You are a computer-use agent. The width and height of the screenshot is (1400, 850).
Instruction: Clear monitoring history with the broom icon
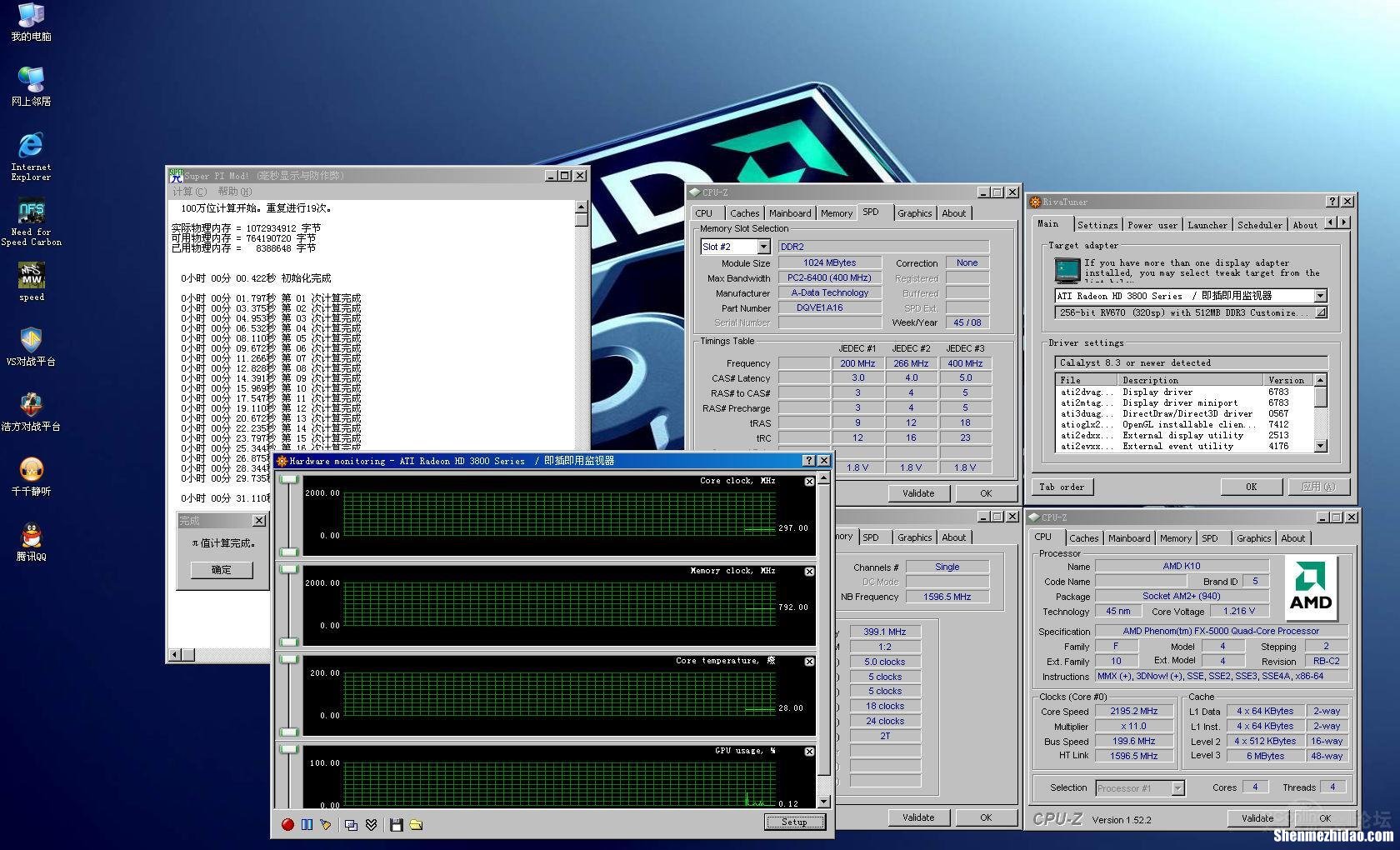[x=326, y=824]
